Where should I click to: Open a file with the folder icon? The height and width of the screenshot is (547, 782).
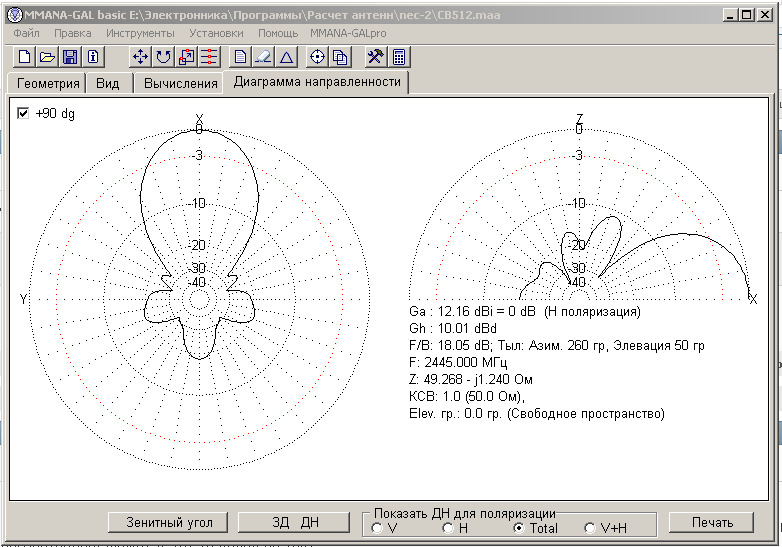coord(47,57)
